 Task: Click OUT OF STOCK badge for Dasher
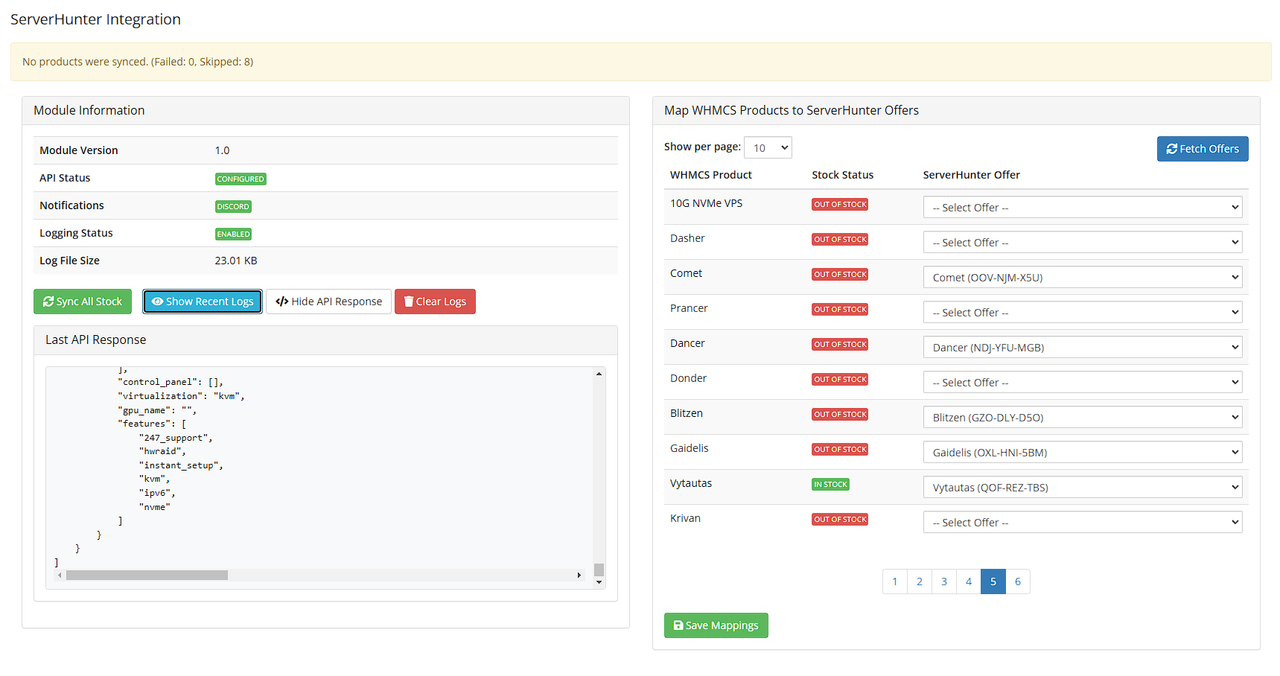click(x=840, y=239)
